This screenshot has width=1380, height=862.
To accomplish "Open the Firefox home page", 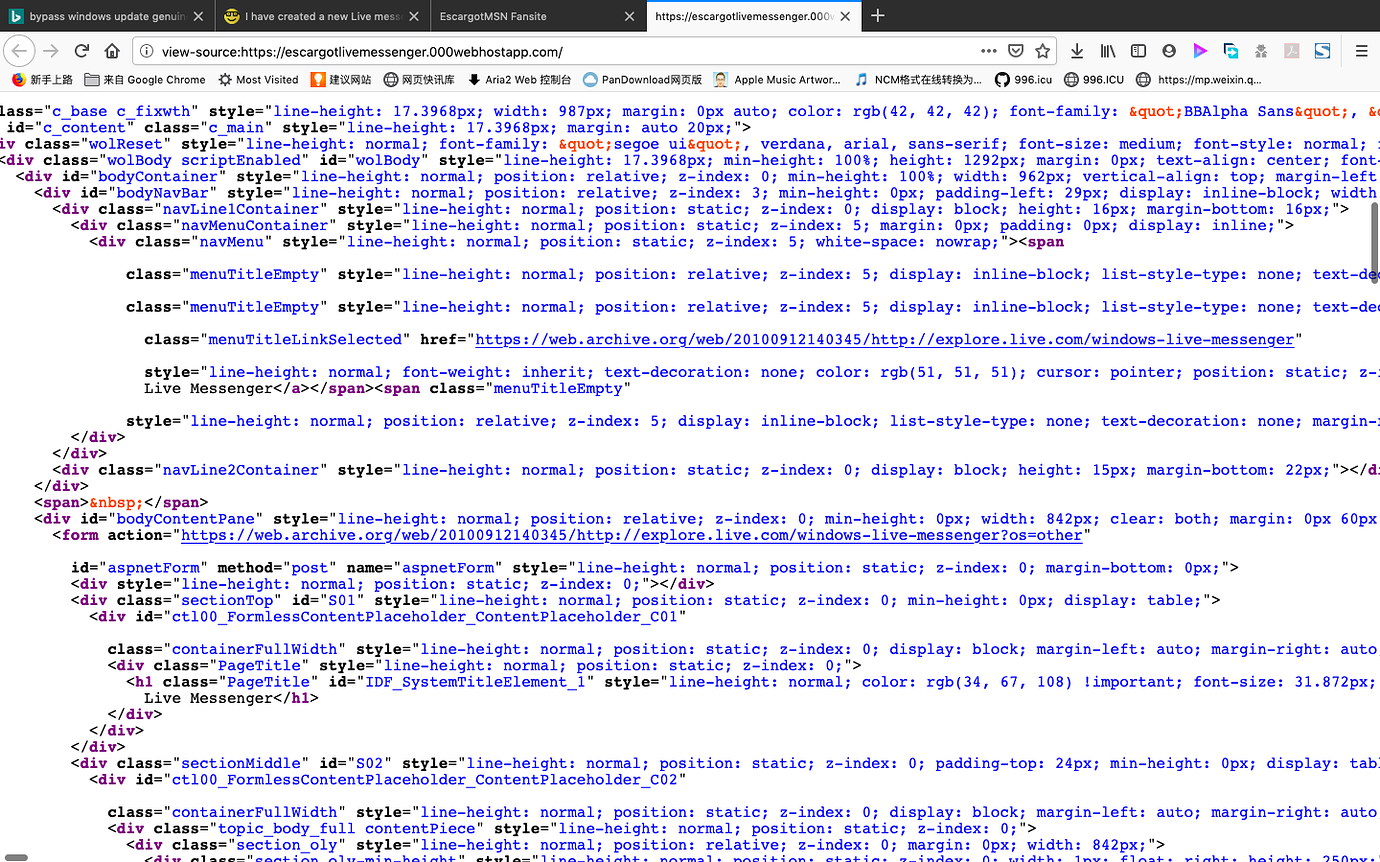I will click(112, 51).
